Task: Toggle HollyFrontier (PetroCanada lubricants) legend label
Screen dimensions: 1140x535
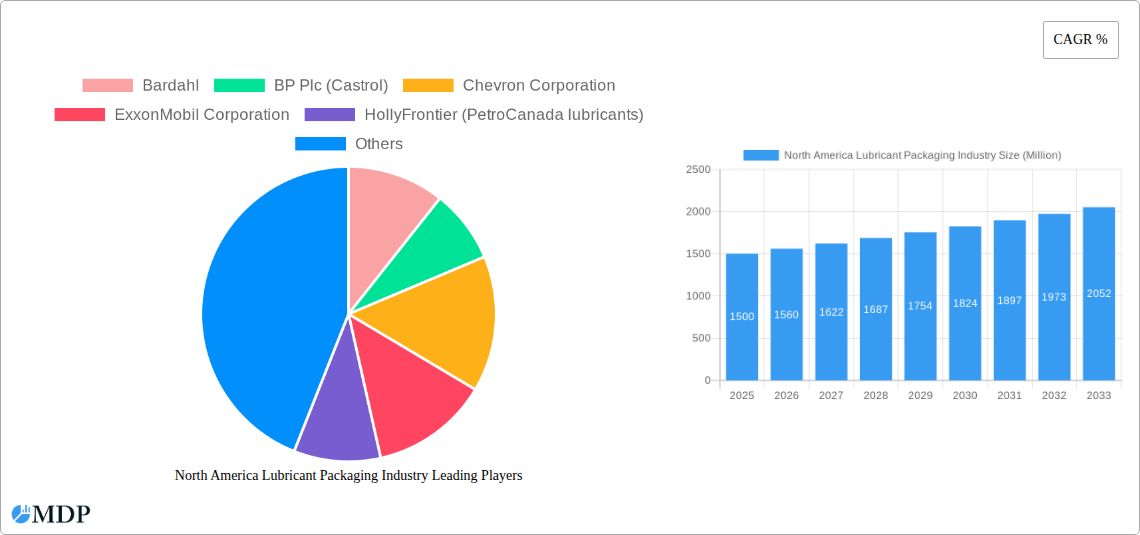Action: point(504,115)
